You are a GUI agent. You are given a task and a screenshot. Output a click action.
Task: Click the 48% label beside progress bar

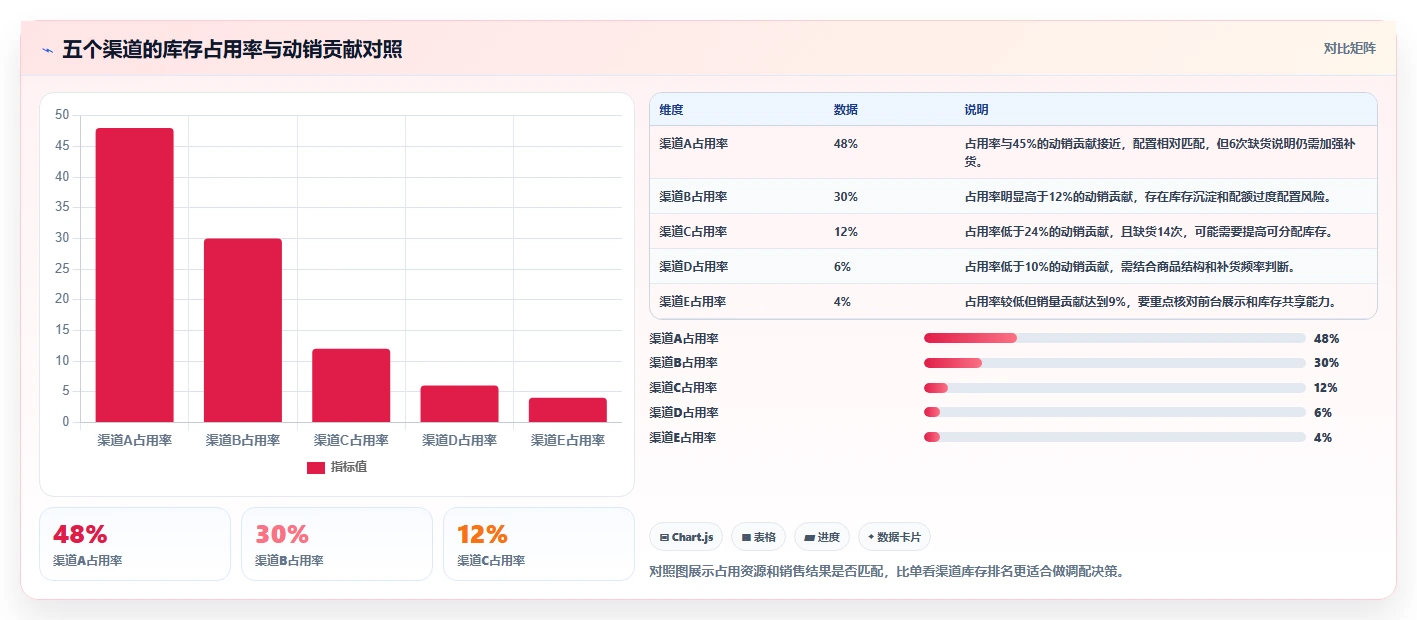1326,339
